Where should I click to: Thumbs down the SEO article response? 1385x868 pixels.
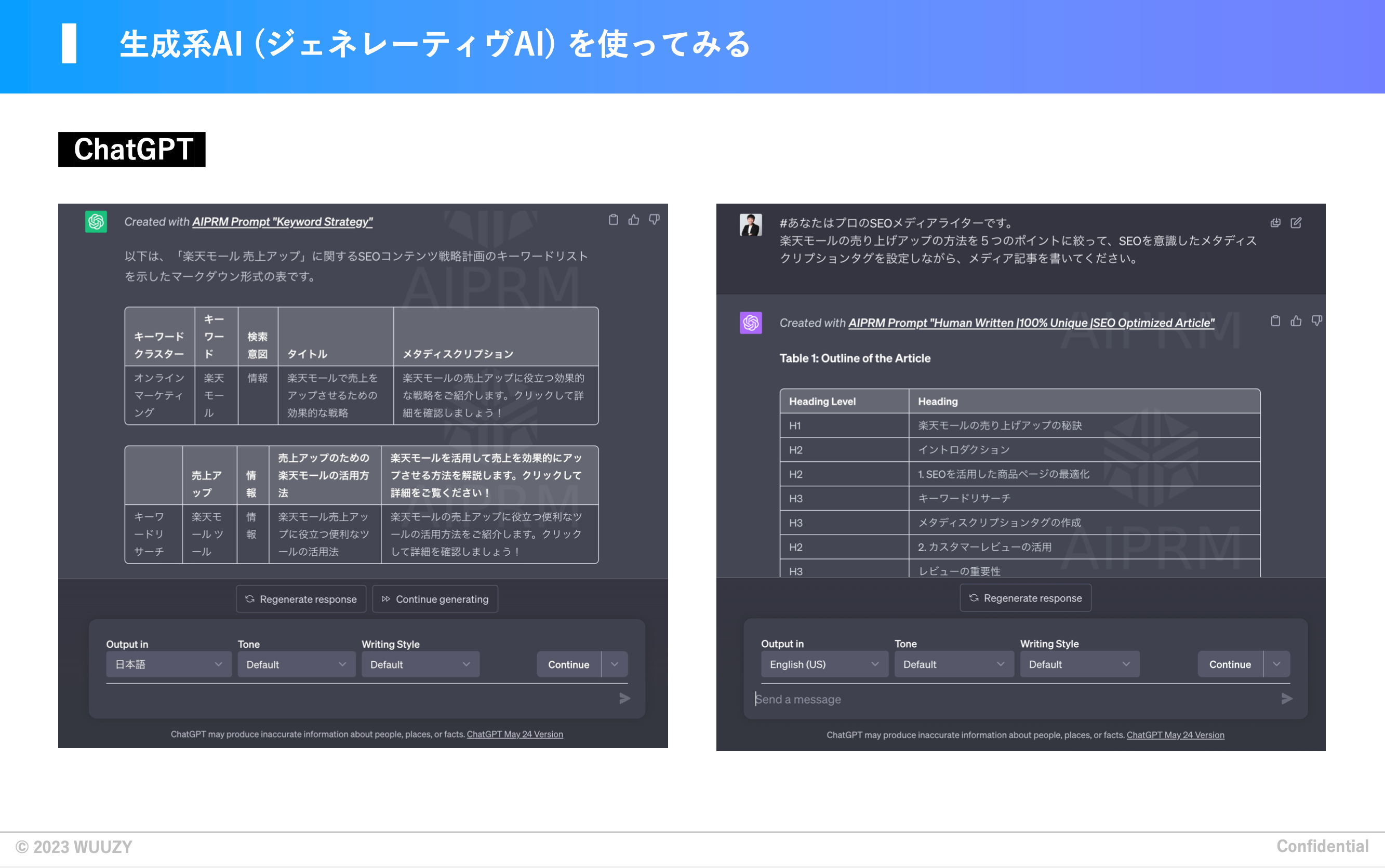1317,321
